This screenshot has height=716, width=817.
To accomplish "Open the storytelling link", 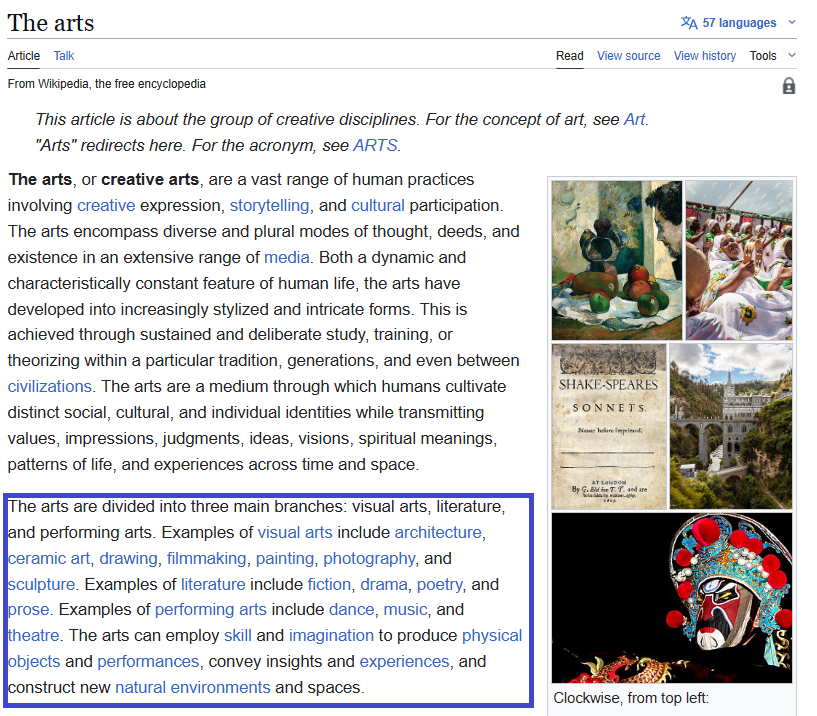I will point(269,205).
